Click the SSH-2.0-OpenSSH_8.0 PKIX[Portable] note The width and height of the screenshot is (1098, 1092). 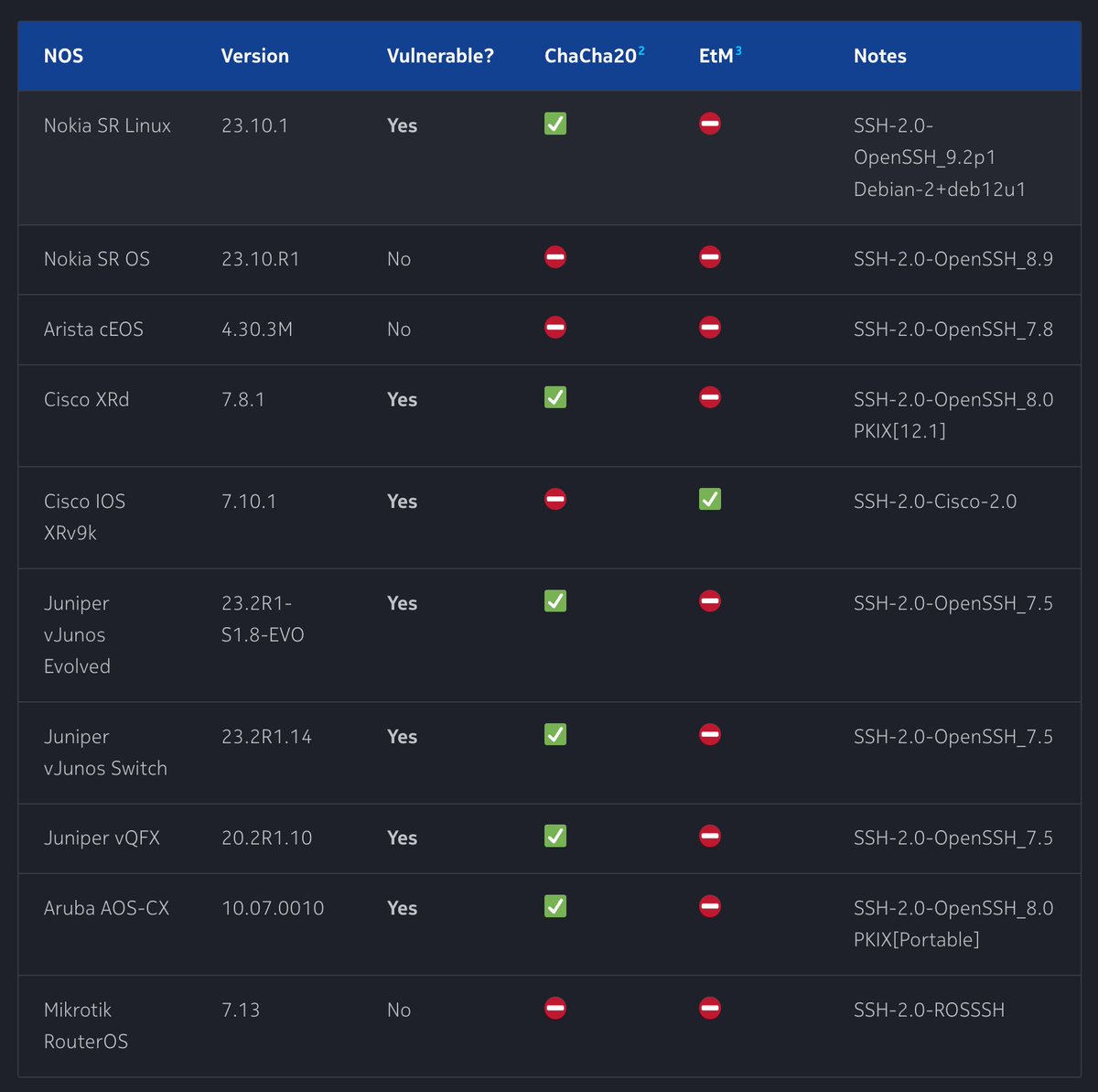[x=953, y=924]
